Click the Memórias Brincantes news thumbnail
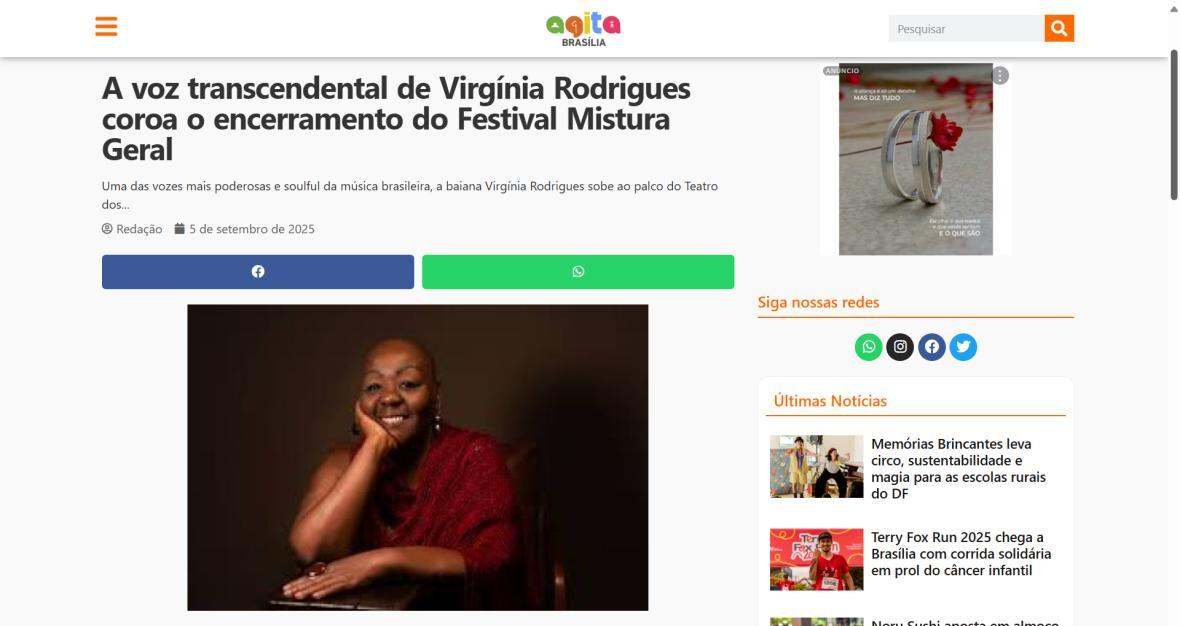 pyautogui.click(x=817, y=466)
